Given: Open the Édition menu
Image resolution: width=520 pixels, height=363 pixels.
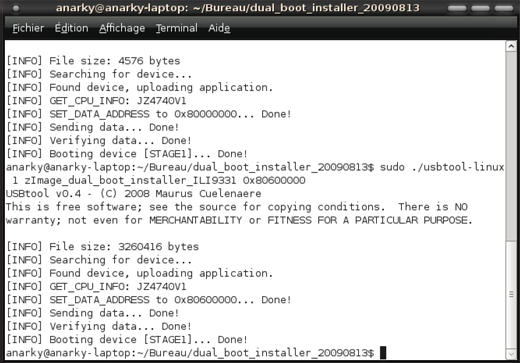Looking at the screenshot, I should point(72,28).
